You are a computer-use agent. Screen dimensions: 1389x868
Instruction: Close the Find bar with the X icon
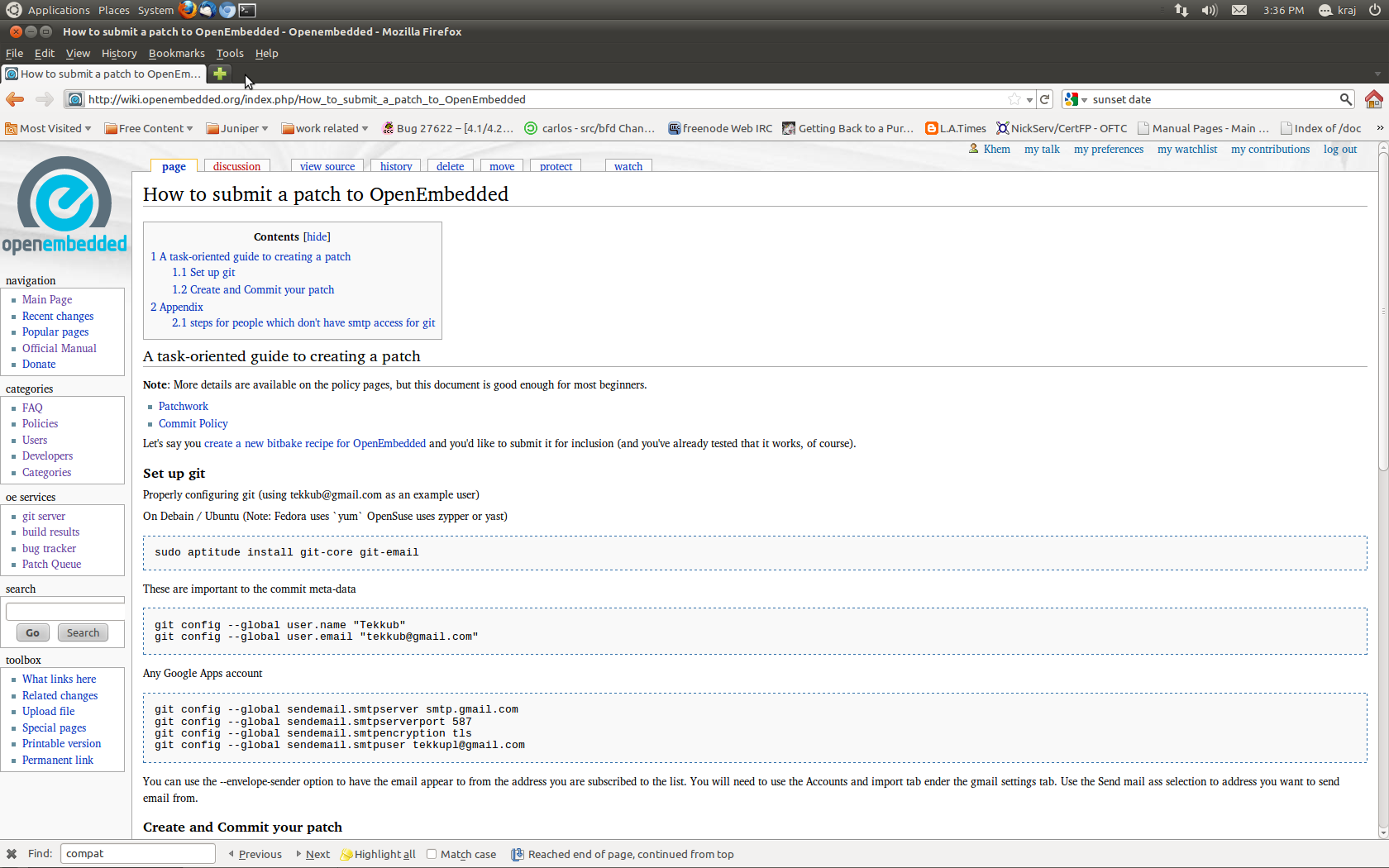12,854
